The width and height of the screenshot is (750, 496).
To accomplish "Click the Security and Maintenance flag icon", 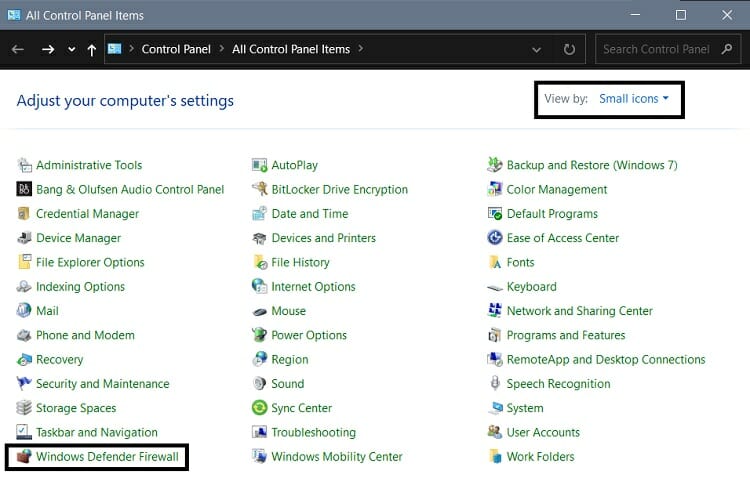I will [25, 384].
